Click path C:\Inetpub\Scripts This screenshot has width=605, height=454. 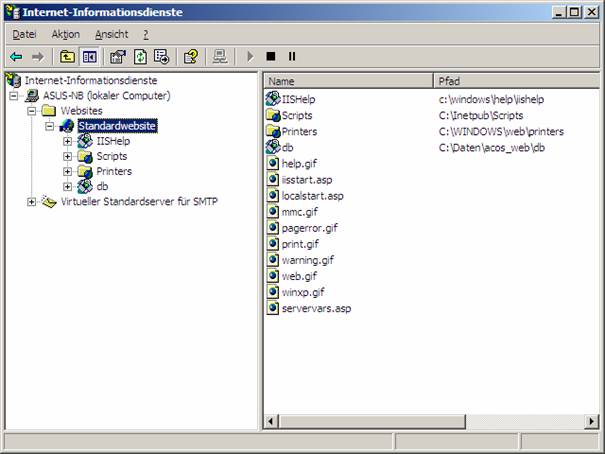coord(481,115)
